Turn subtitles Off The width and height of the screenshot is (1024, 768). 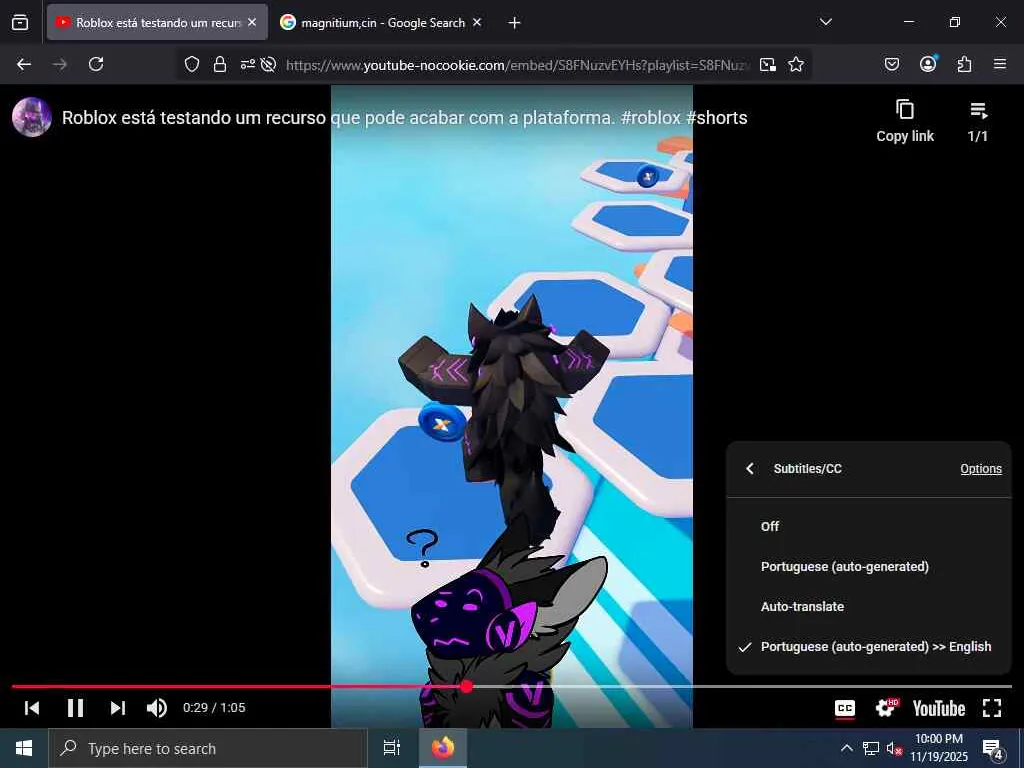click(869, 526)
